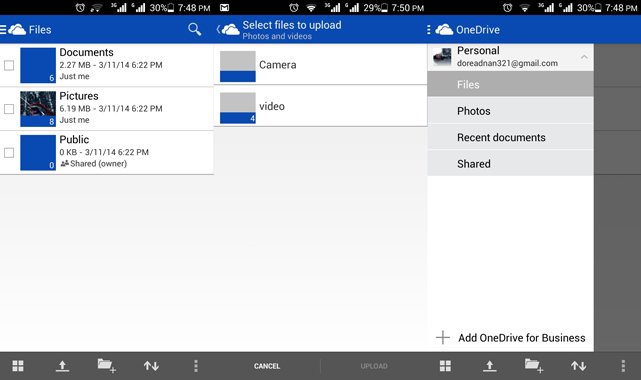Tick the checkbox next to Public folder

tap(9, 153)
